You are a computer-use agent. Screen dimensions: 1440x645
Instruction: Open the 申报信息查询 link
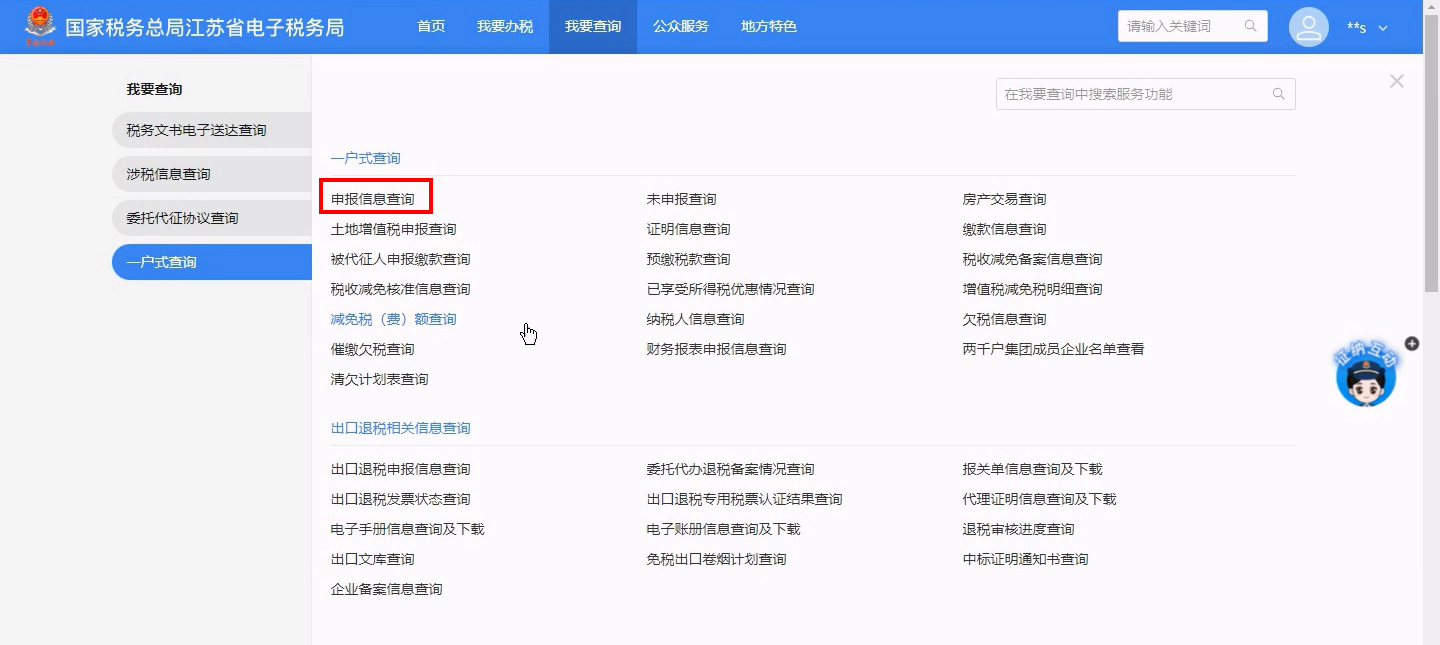pyautogui.click(x=373, y=199)
